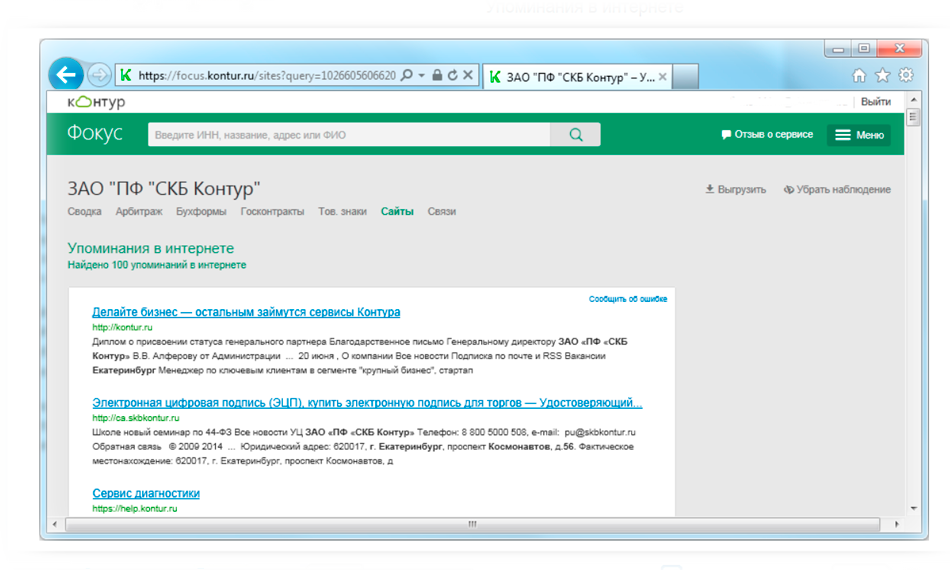
Task: Open browser tools gear icon
Action: [x=905, y=75]
